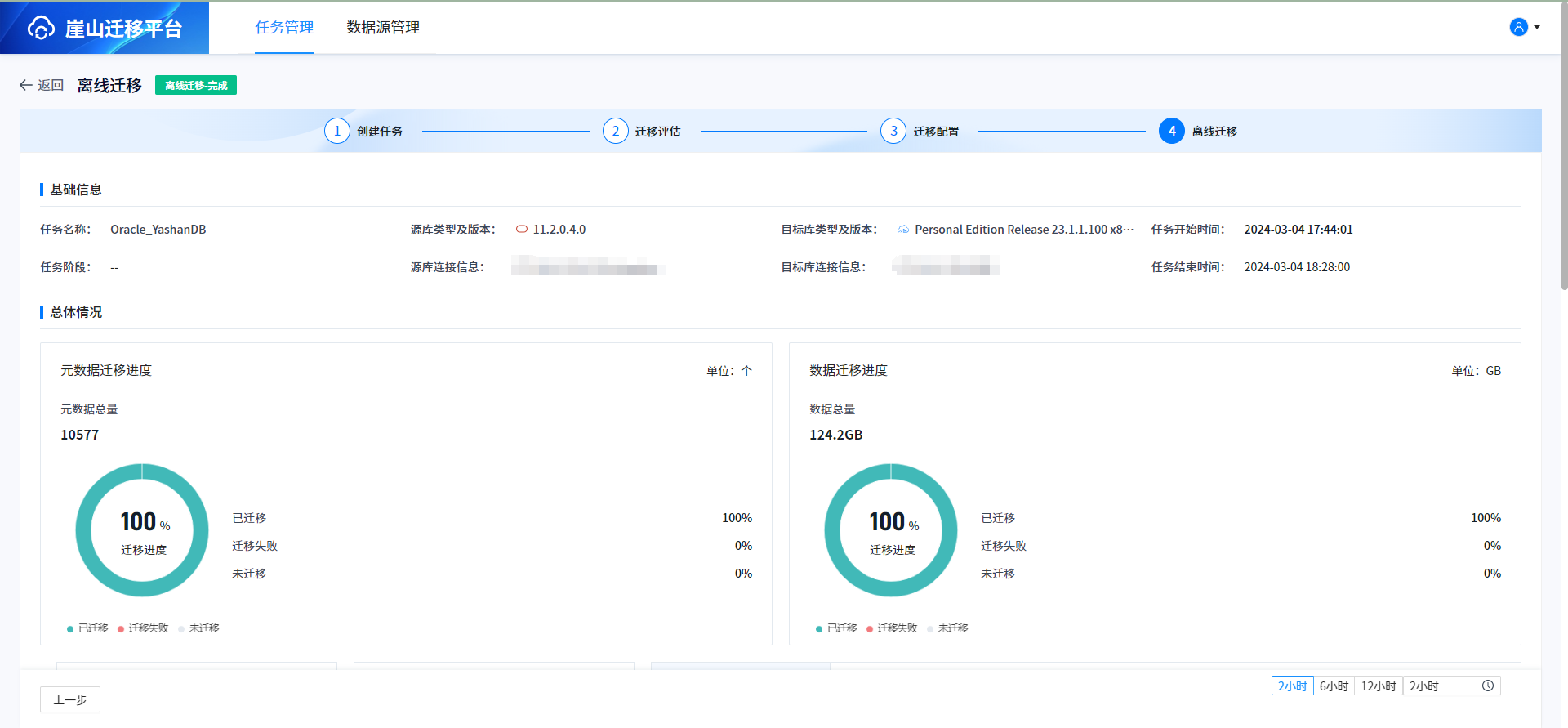Click the metadata total 10577

click(x=79, y=435)
